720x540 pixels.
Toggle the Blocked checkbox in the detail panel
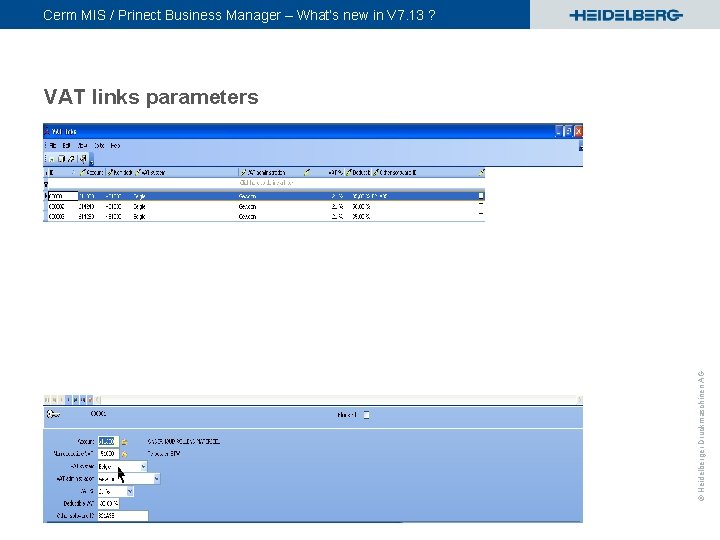(366, 415)
